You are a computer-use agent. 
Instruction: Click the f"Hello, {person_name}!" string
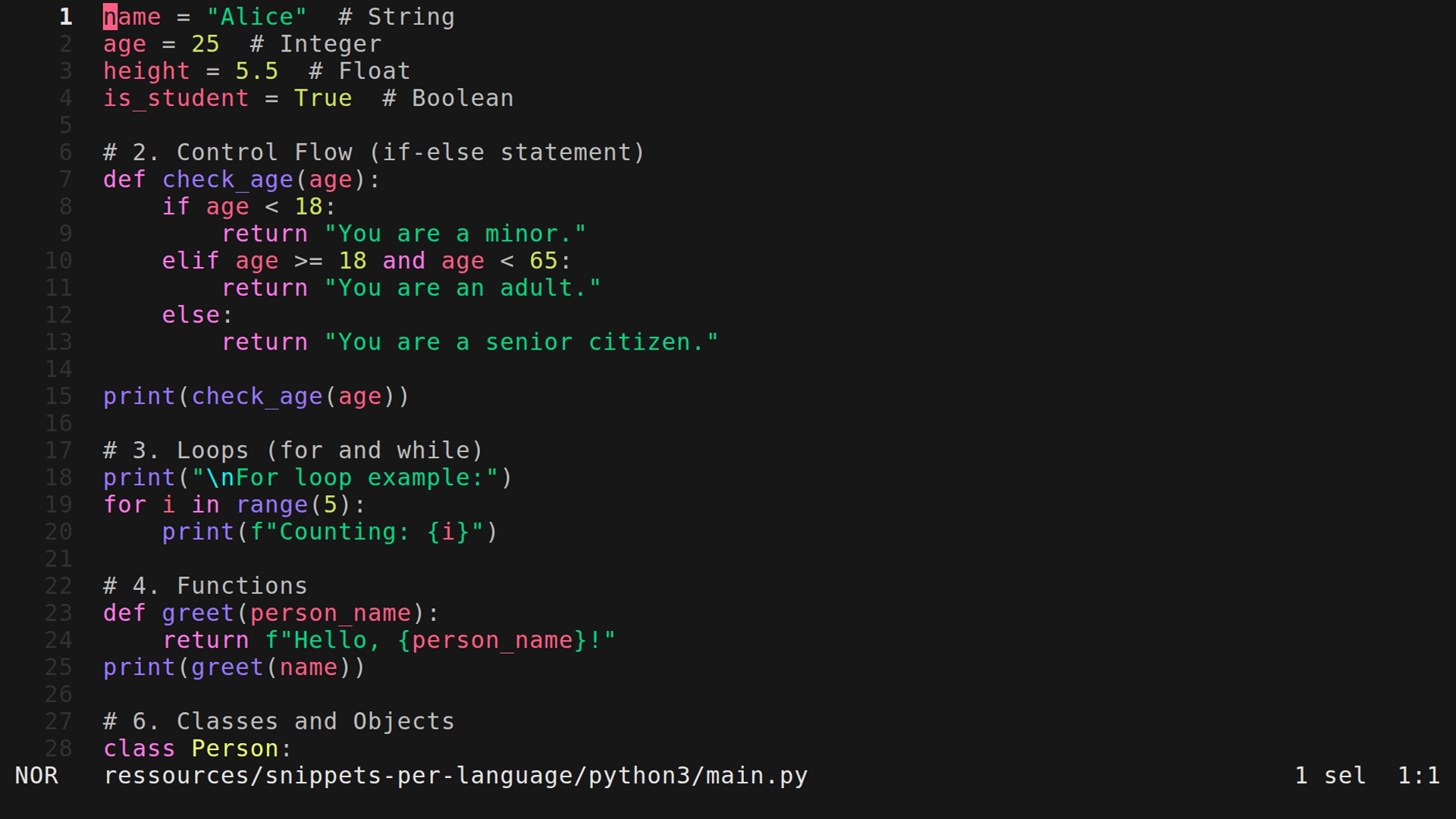[x=441, y=641]
